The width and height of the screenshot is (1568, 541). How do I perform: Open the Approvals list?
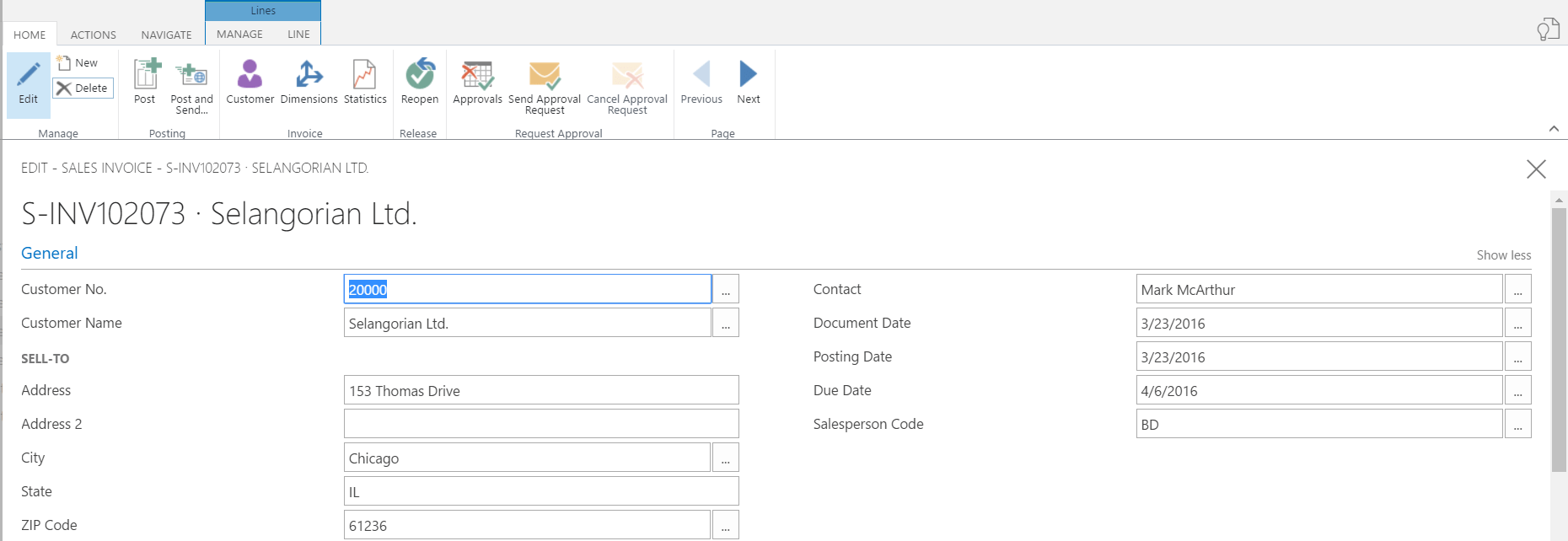click(x=477, y=82)
